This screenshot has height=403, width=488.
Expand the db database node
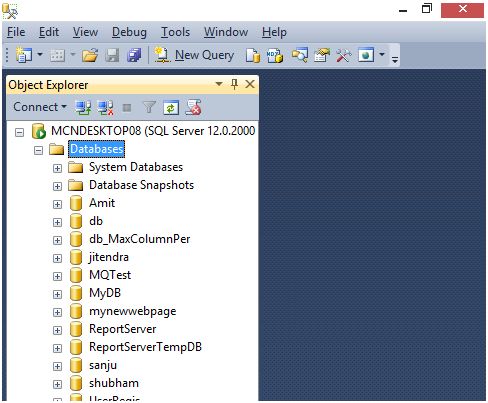[x=57, y=222]
